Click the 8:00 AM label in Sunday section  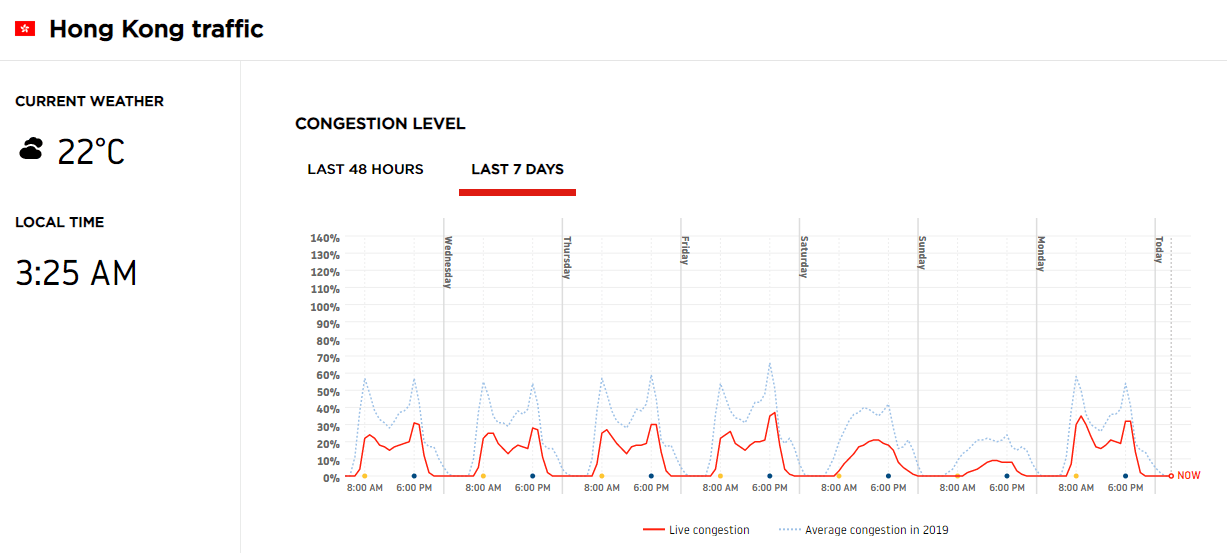pyautogui.click(x=957, y=488)
